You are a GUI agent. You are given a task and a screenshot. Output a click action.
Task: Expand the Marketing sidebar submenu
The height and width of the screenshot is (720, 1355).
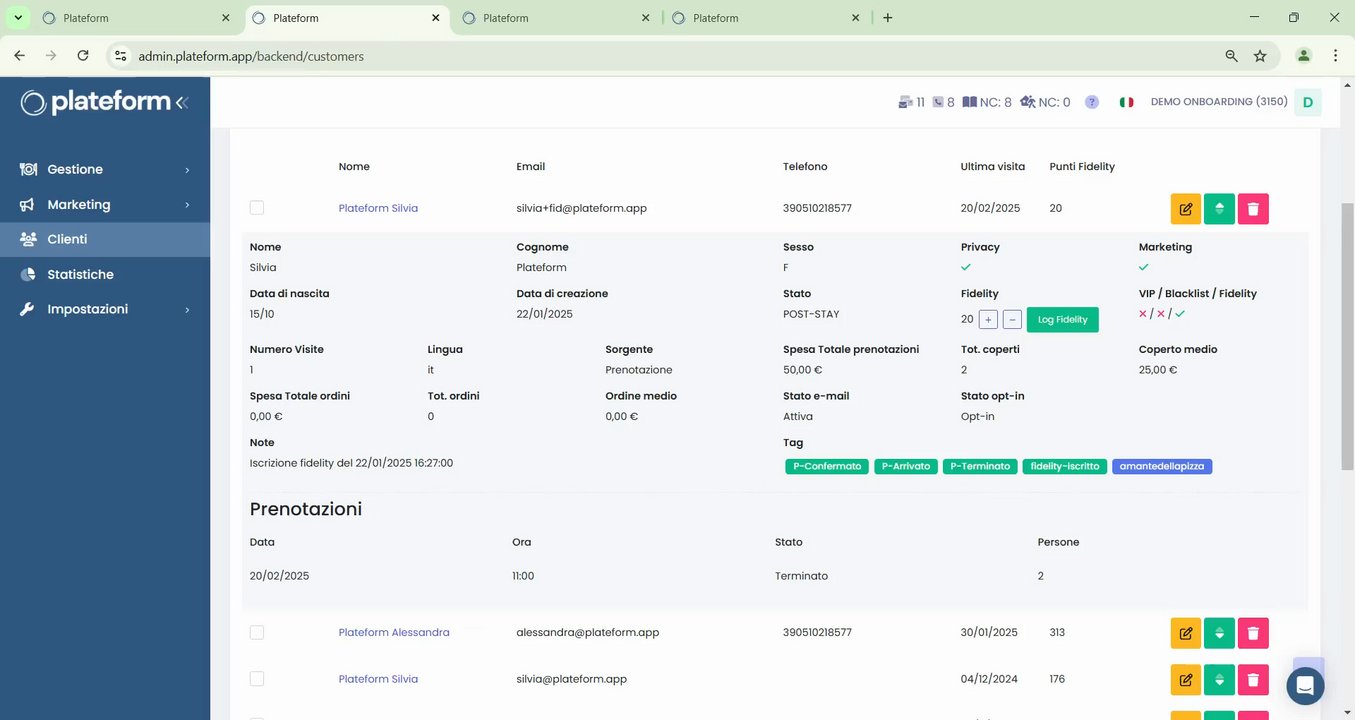click(x=105, y=205)
